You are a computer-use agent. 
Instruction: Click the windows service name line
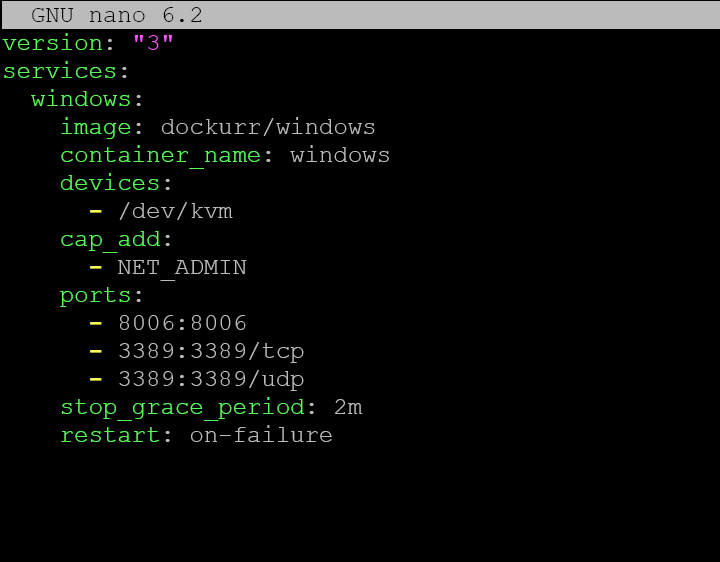tap(81, 99)
